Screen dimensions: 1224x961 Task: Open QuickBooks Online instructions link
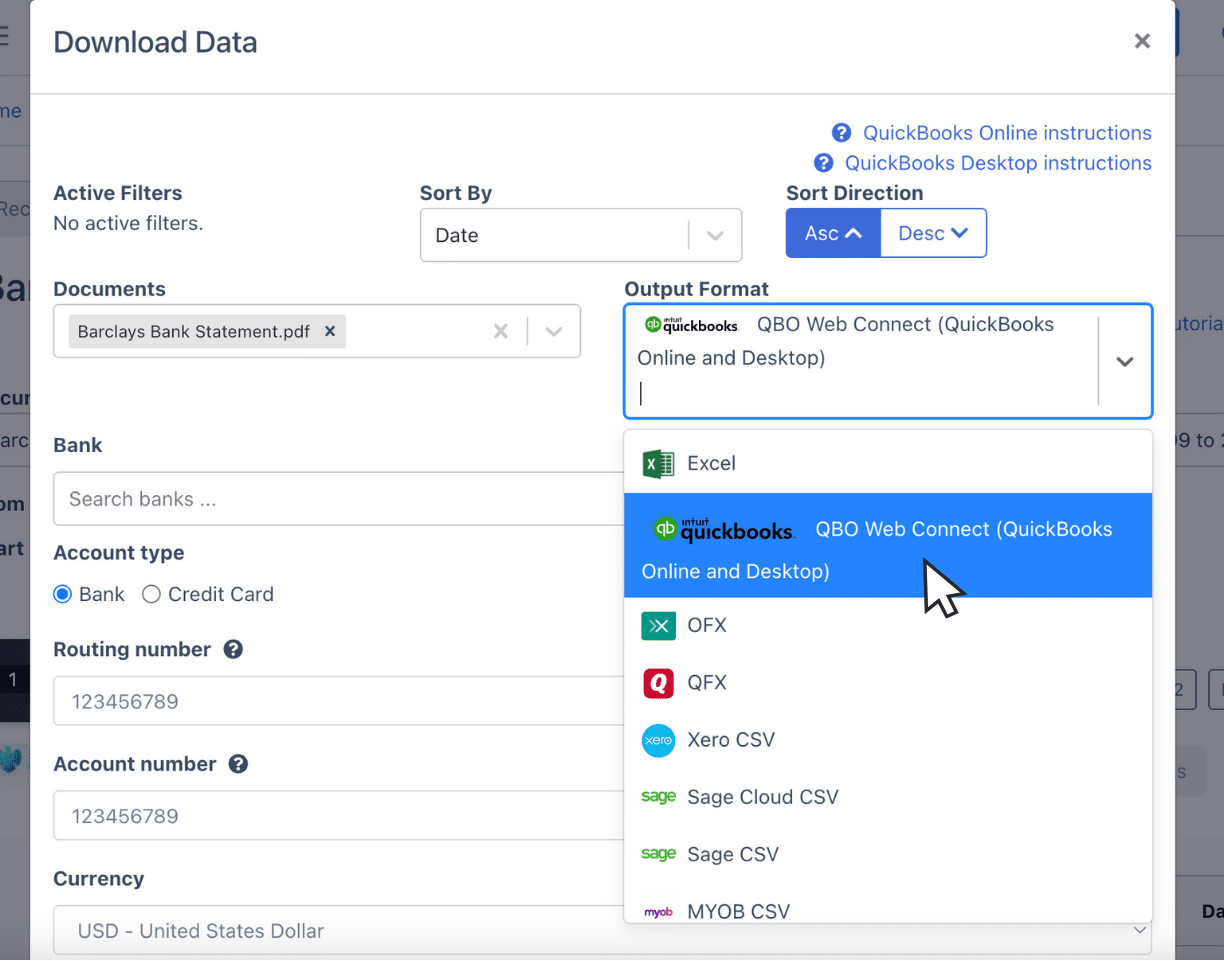(1007, 133)
